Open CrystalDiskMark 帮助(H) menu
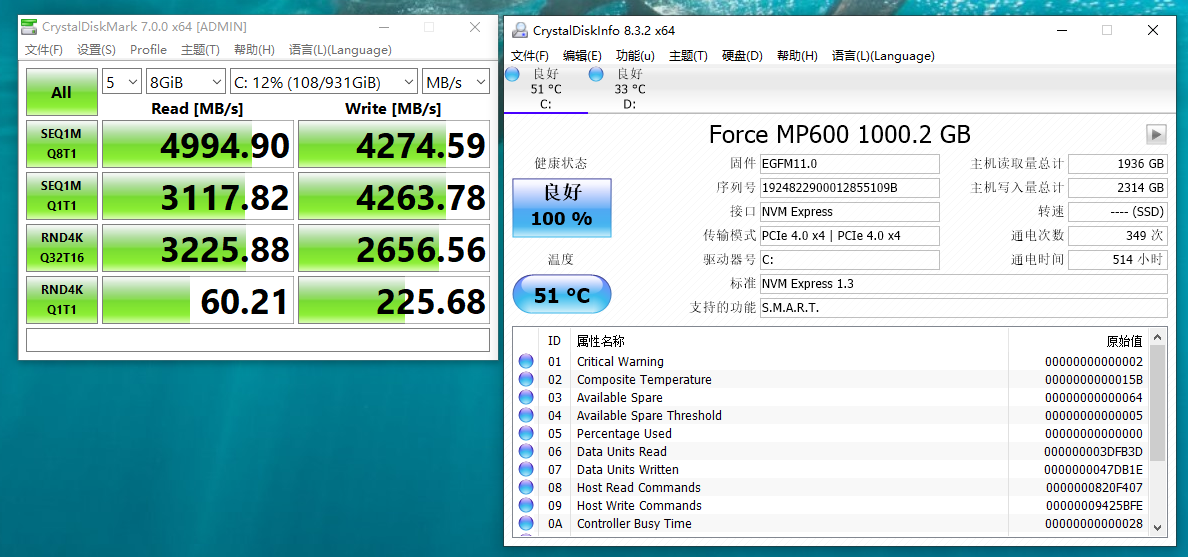 pyautogui.click(x=254, y=50)
